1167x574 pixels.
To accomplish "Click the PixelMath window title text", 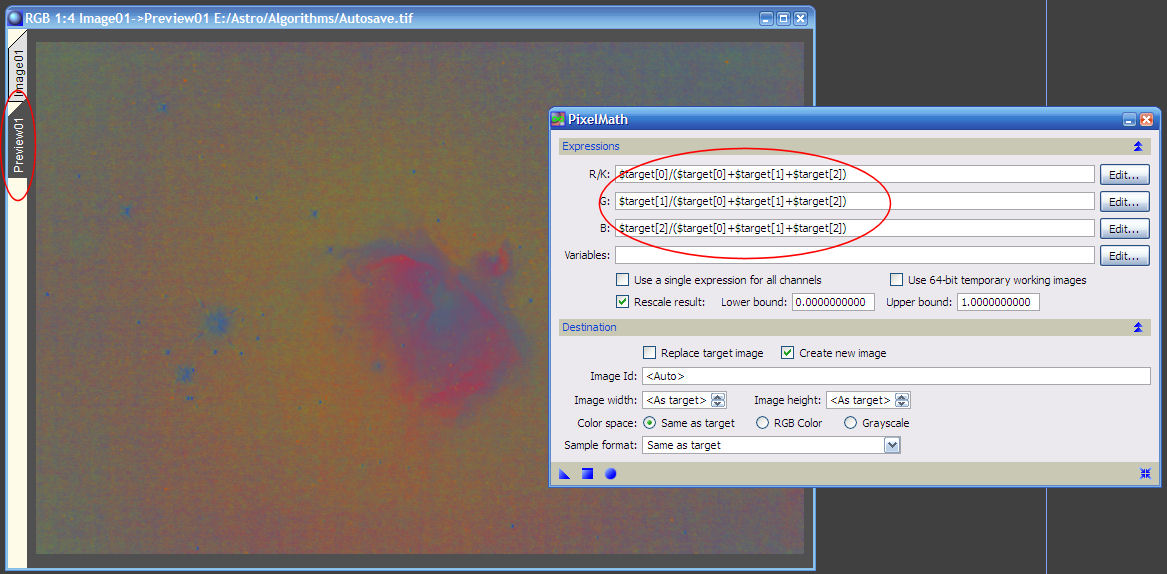I will [x=598, y=120].
